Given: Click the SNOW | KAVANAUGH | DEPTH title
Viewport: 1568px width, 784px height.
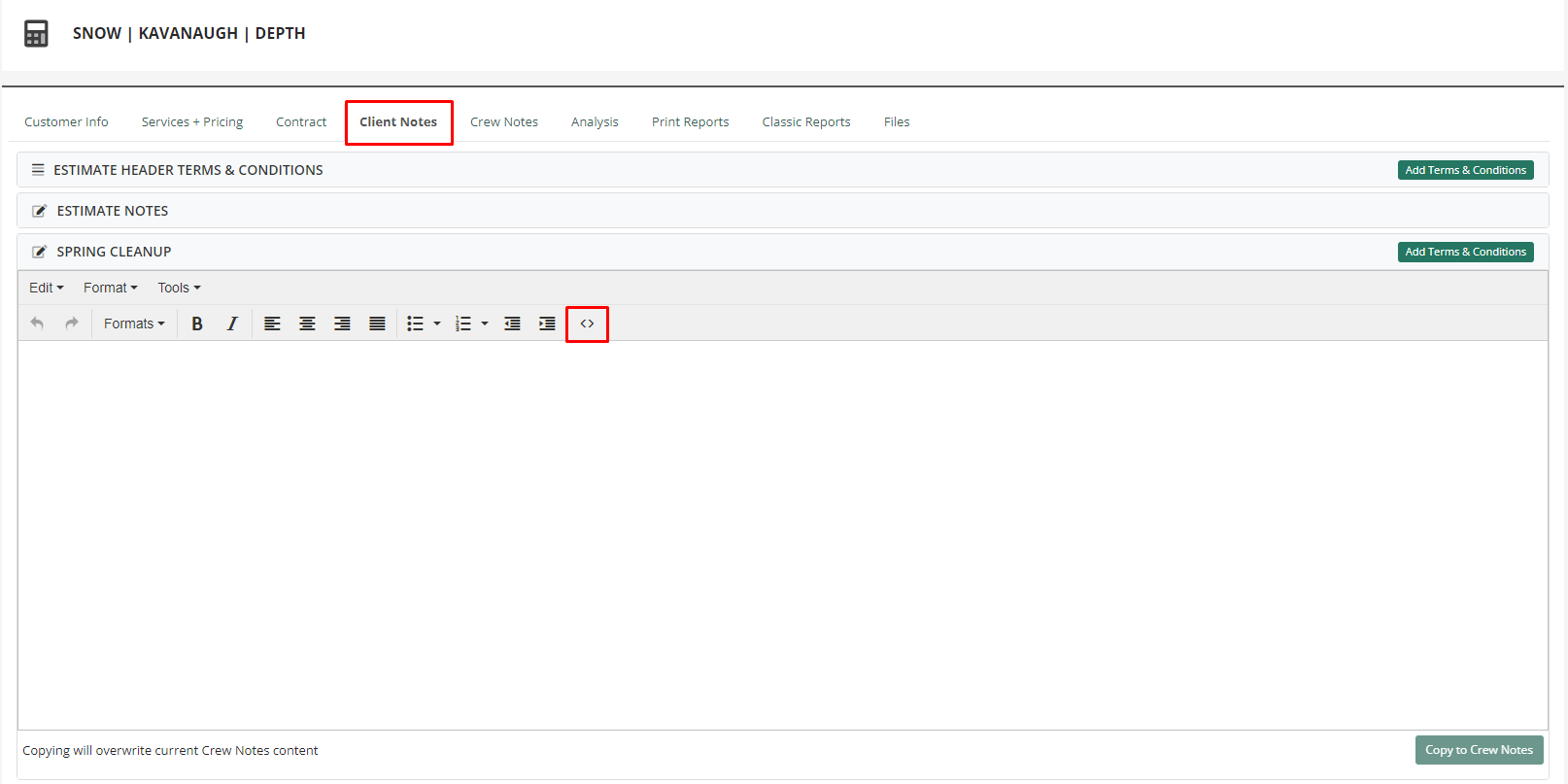Looking at the screenshot, I should pyautogui.click(x=189, y=33).
